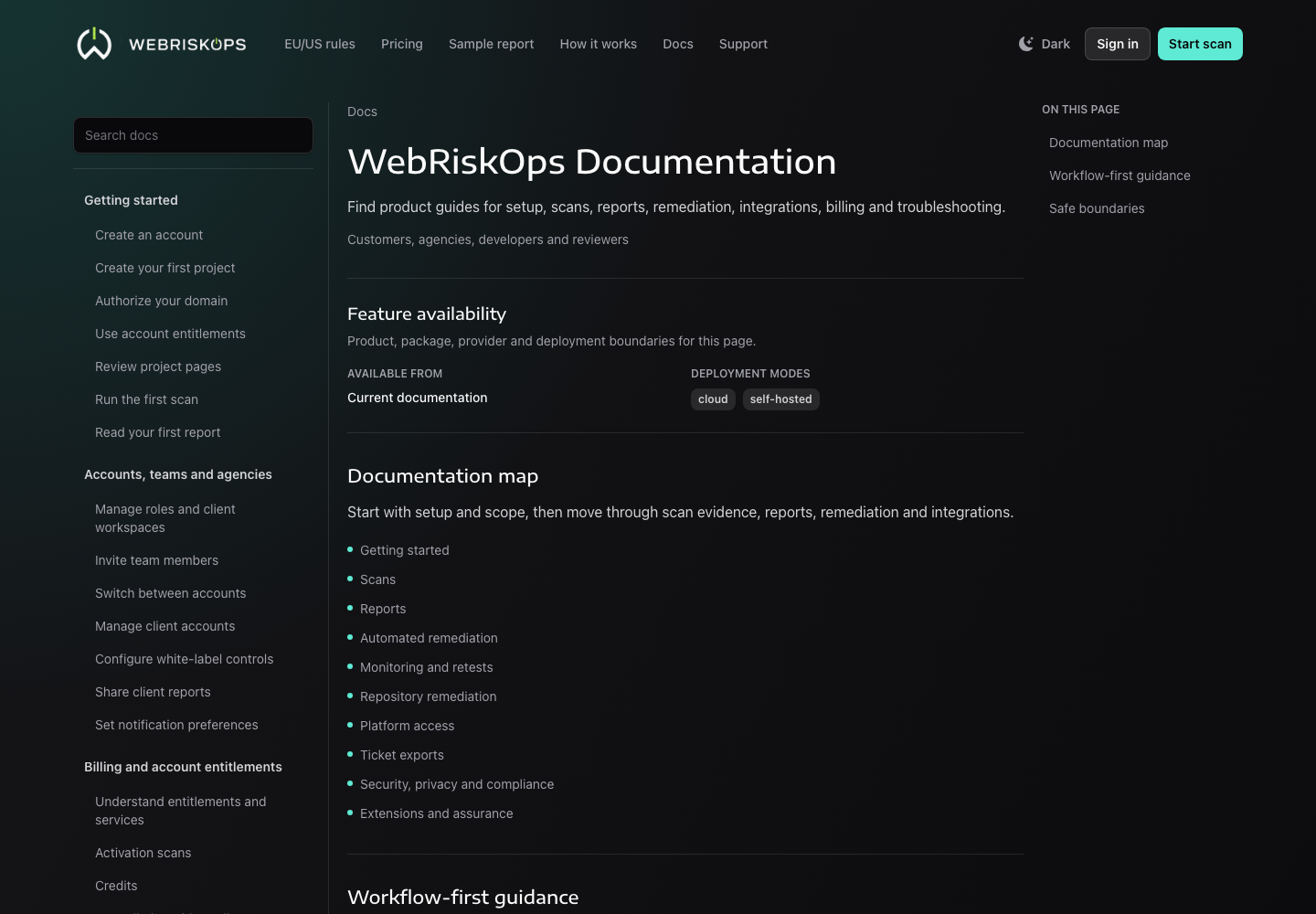Open Activation scans in the sidebar
The height and width of the screenshot is (914, 1316).
tap(143, 853)
